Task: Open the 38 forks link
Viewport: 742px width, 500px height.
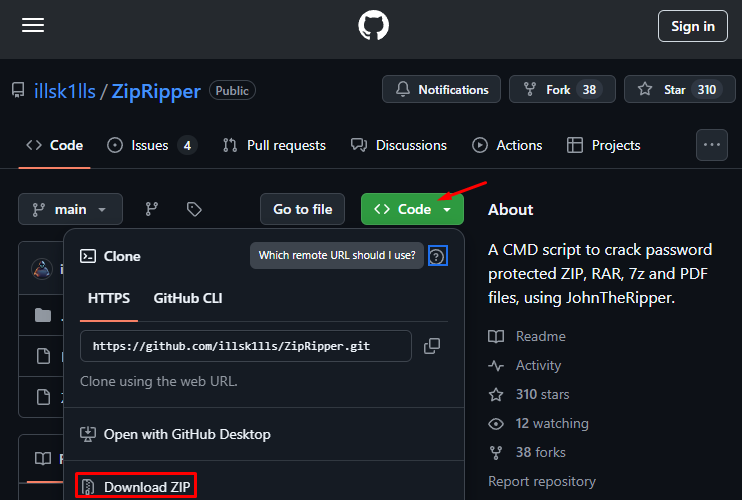Action: tap(527, 452)
